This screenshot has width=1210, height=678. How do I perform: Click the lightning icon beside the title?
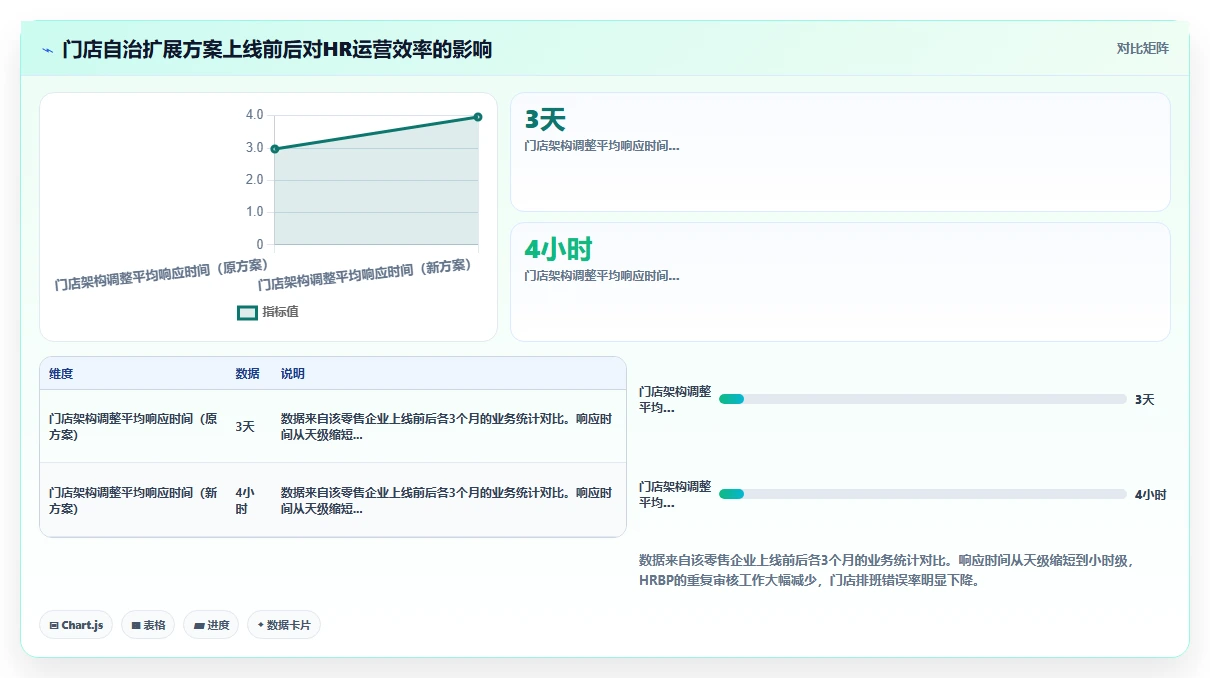tap(48, 49)
